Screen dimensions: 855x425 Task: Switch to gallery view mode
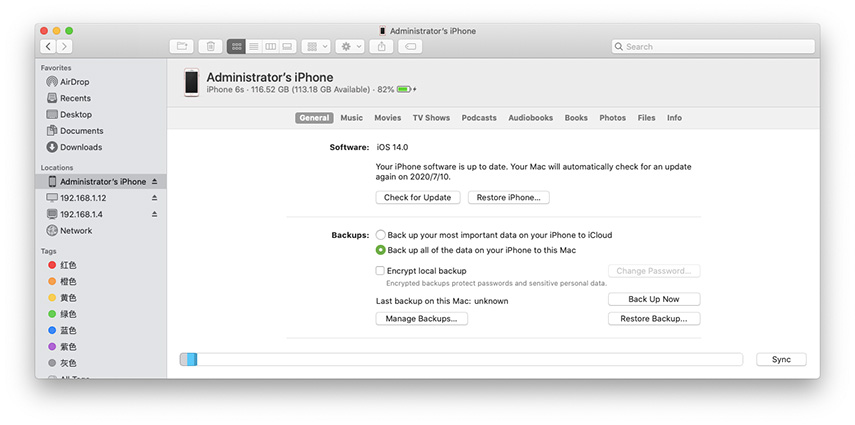tap(287, 47)
